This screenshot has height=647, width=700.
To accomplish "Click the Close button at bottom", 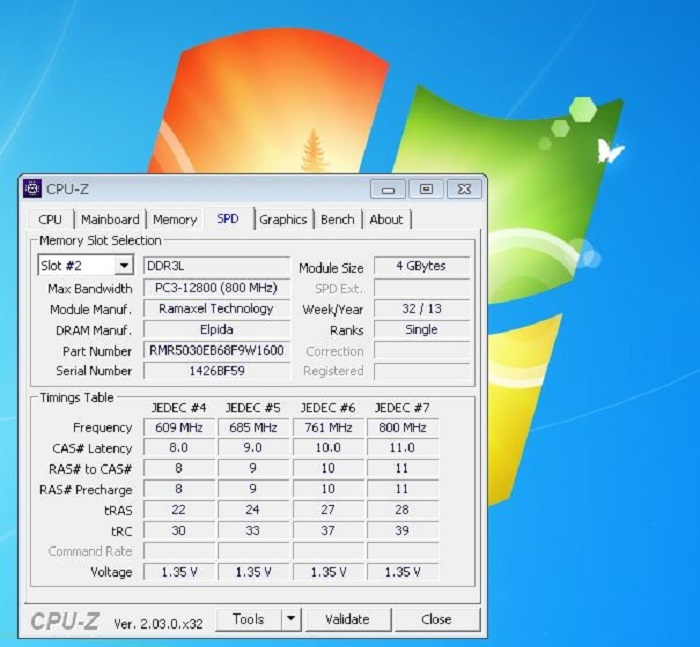I will pyautogui.click(x=436, y=619).
